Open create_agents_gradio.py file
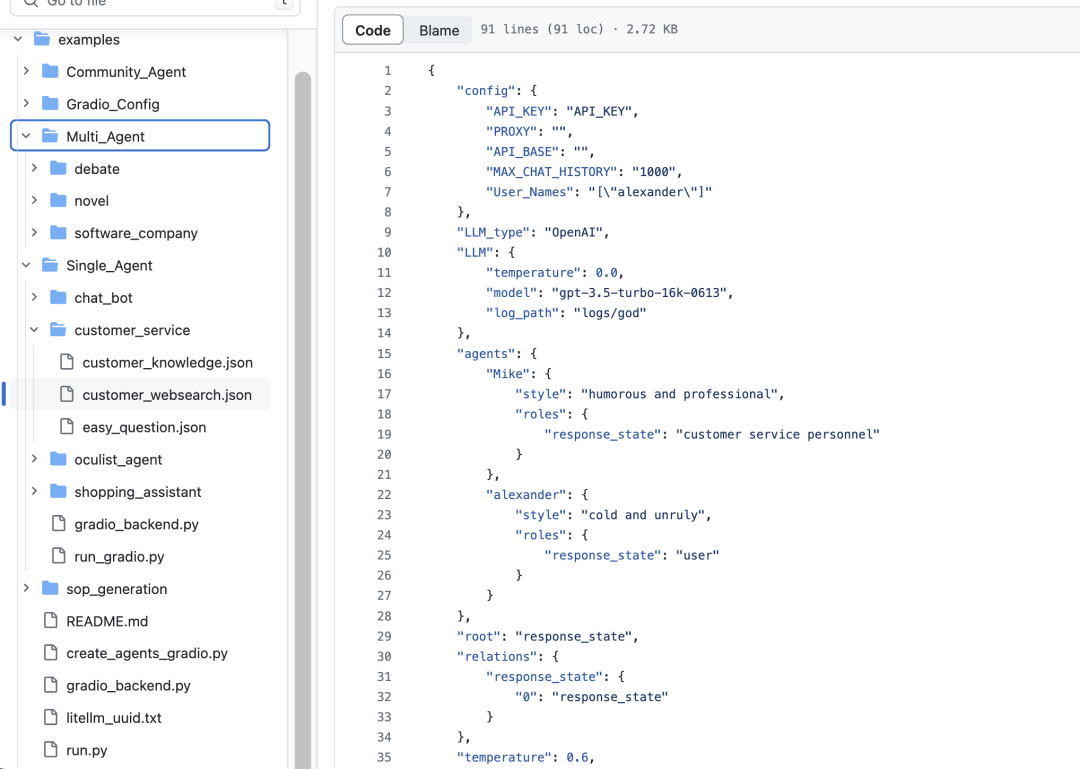Viewport: 1080px width, 769px height. coord(147,653)
